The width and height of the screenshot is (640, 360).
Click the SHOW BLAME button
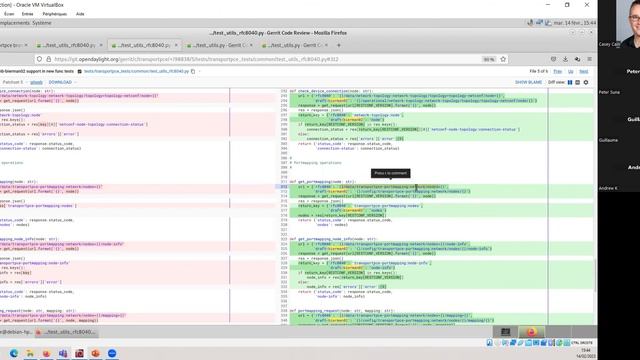[528, 82]
